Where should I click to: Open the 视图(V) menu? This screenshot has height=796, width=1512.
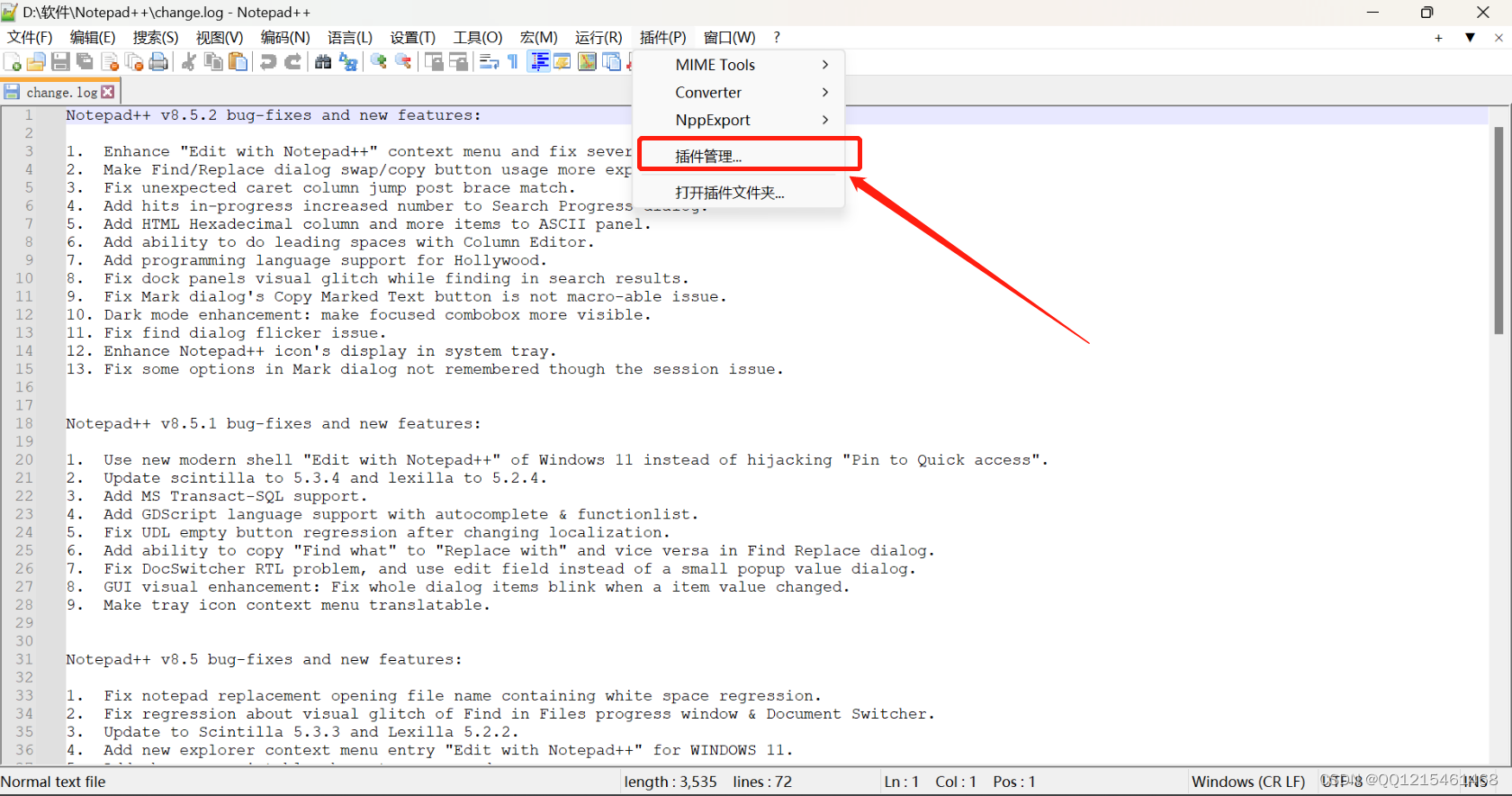click(x=220, y=37)
